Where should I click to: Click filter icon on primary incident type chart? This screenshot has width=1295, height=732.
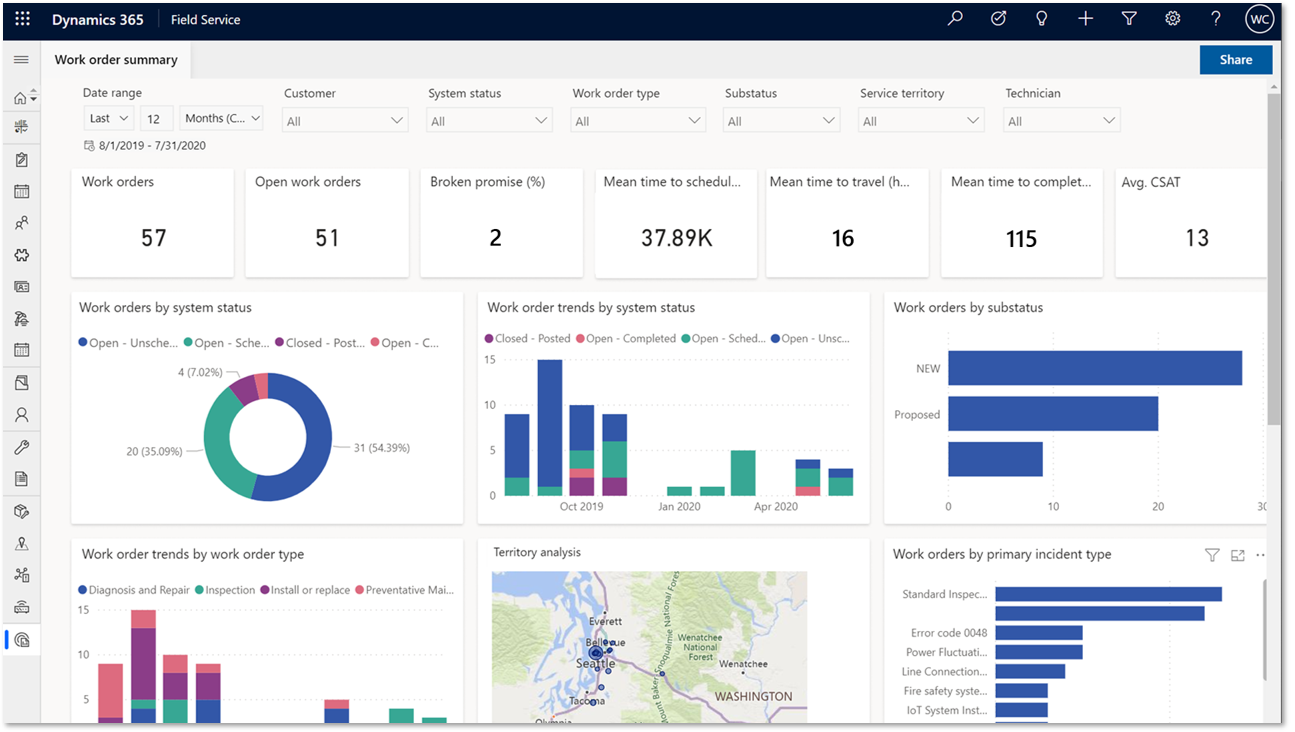1212,555
